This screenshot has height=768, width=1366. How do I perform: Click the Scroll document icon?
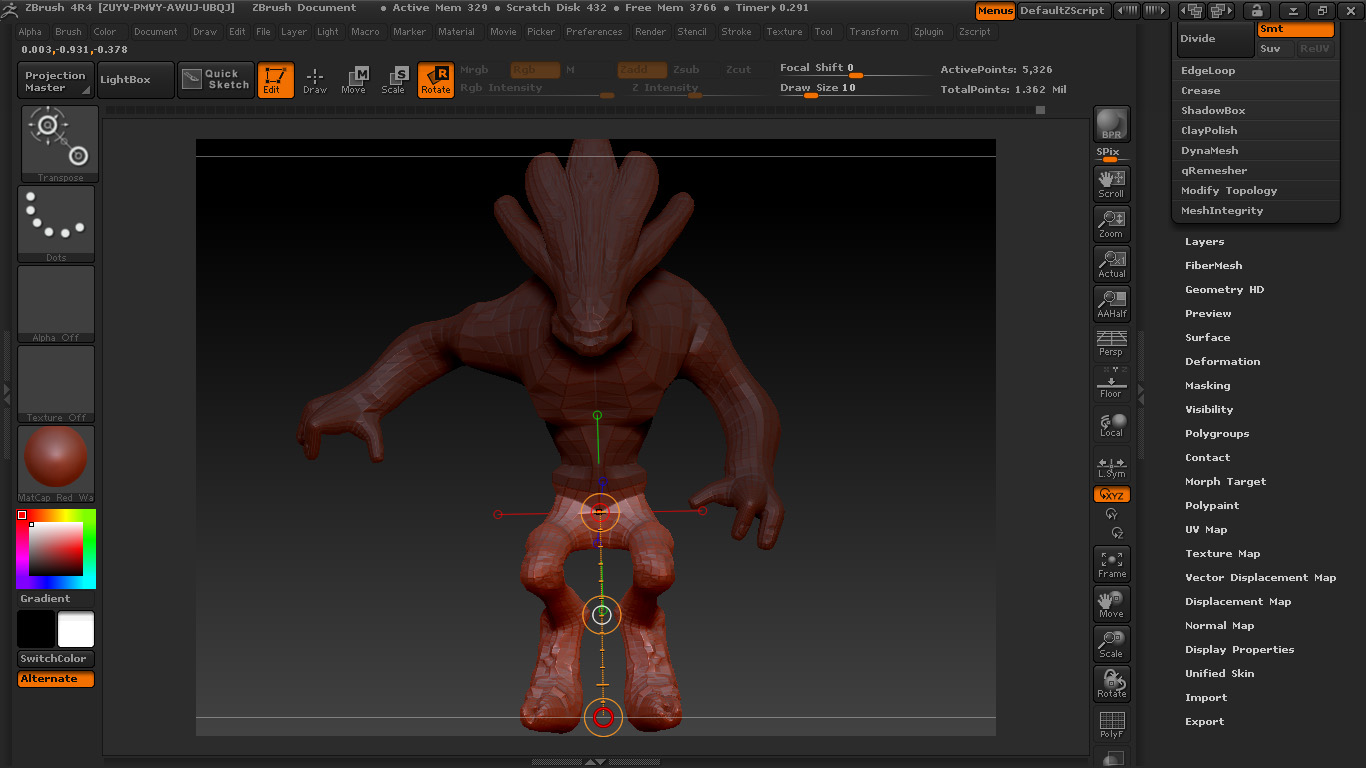pos(1111,183)
